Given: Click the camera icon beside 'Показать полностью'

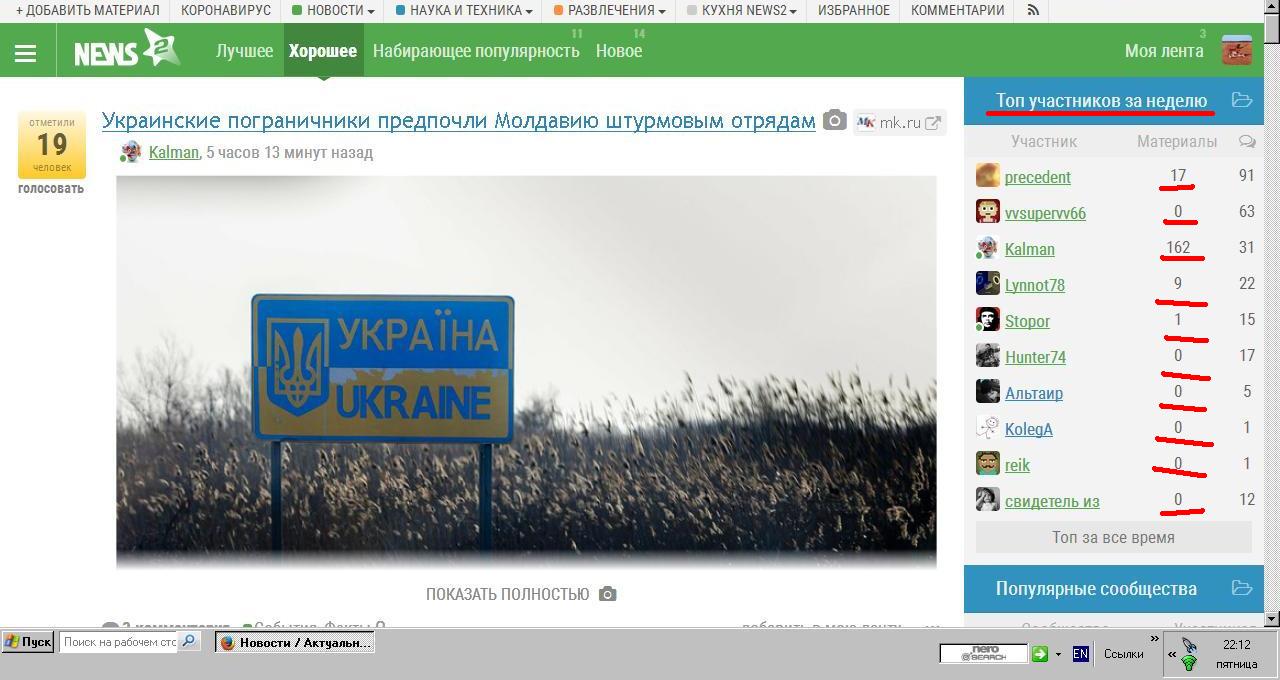Looking at the screenshot, I should pyautogui.click(x=608, y=594).
